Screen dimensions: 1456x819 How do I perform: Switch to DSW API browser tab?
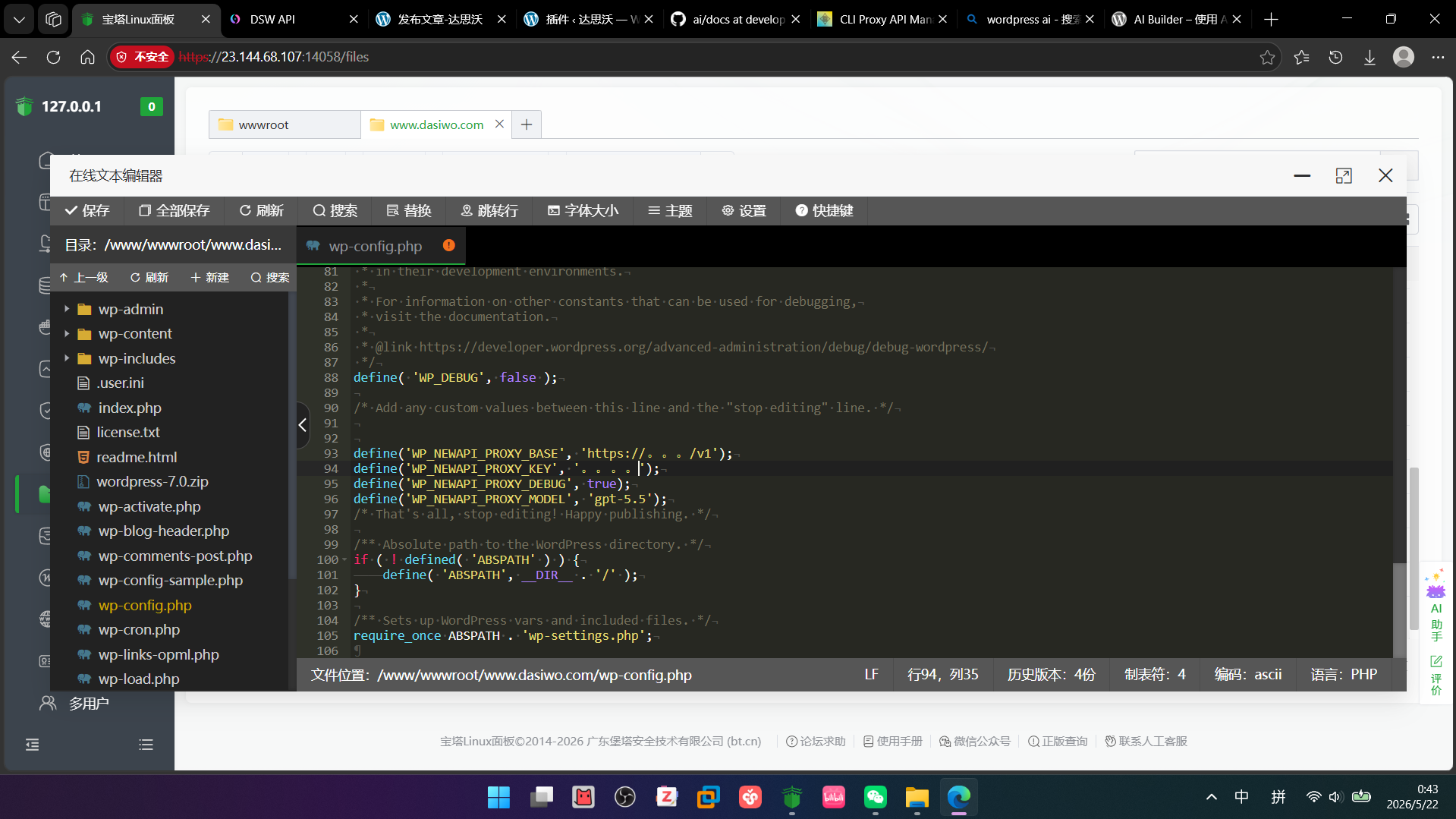click(294, 19)
